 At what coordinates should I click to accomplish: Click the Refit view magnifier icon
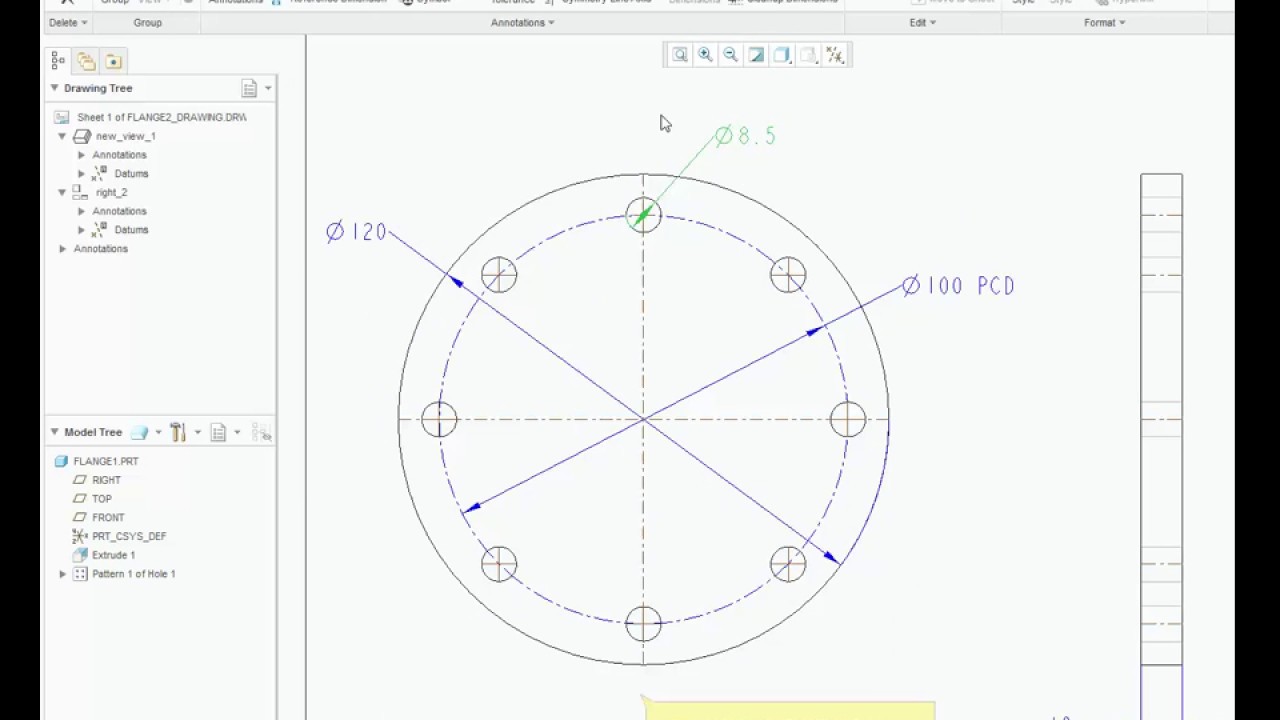679,55
